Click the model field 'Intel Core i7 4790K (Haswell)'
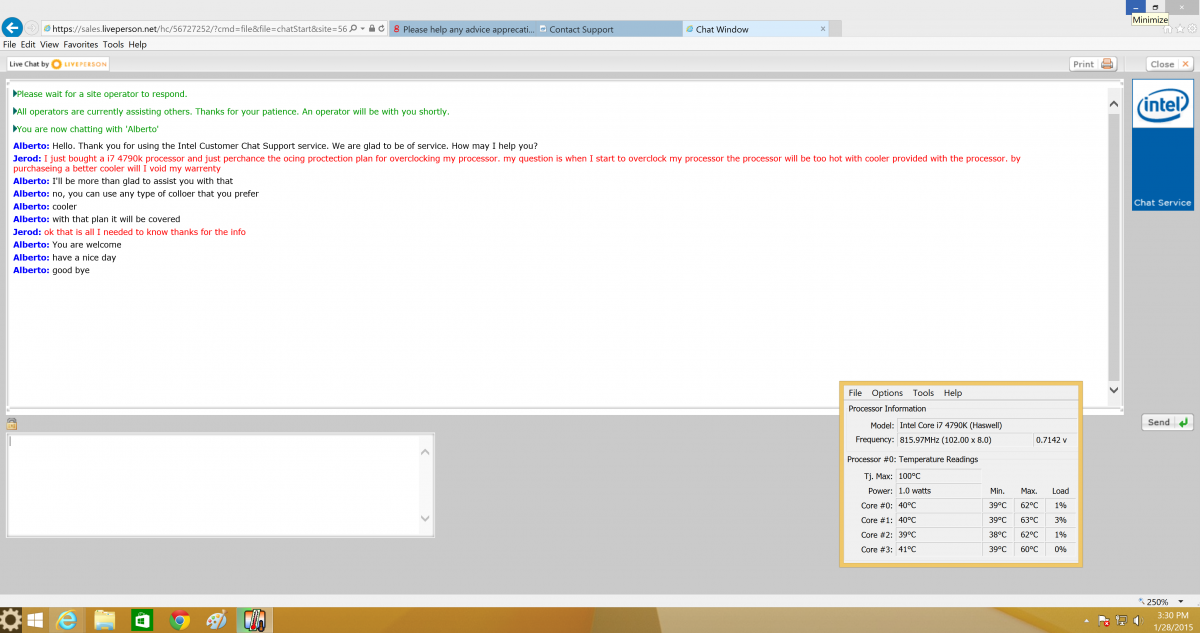 point(986,425)
